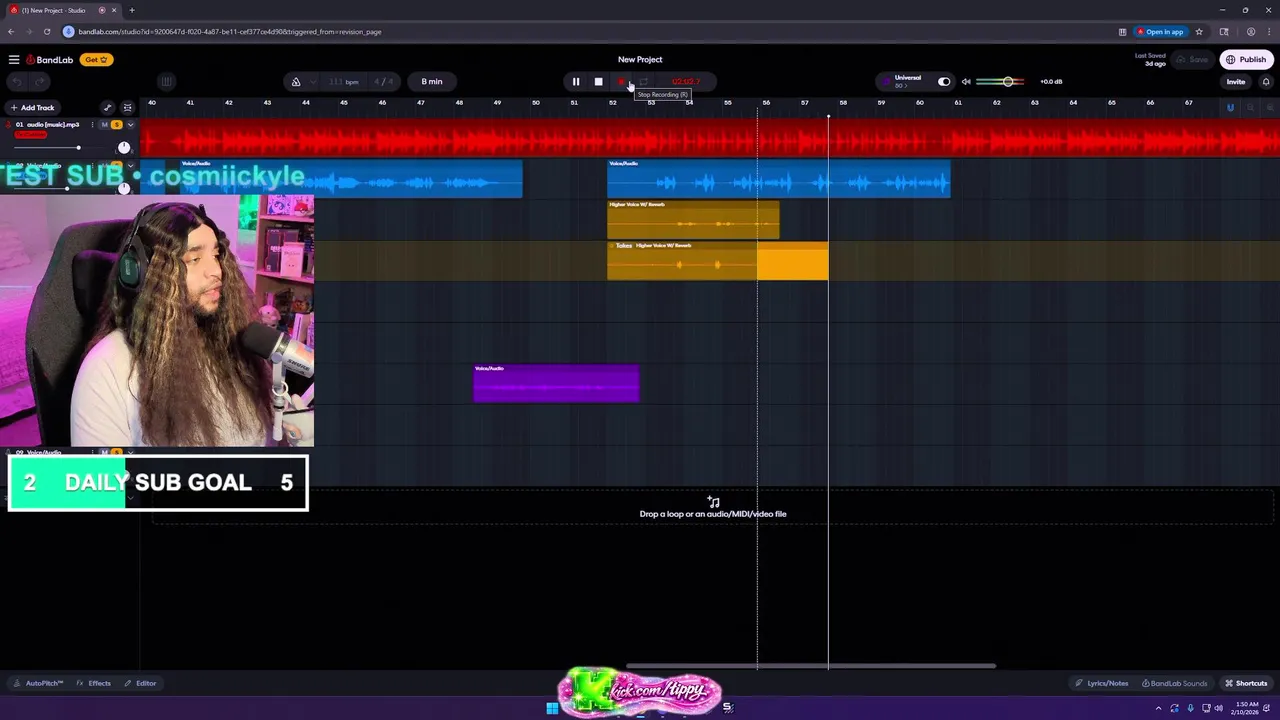
Task: Click the Drop a loop import area
Action: pos(713,507)
